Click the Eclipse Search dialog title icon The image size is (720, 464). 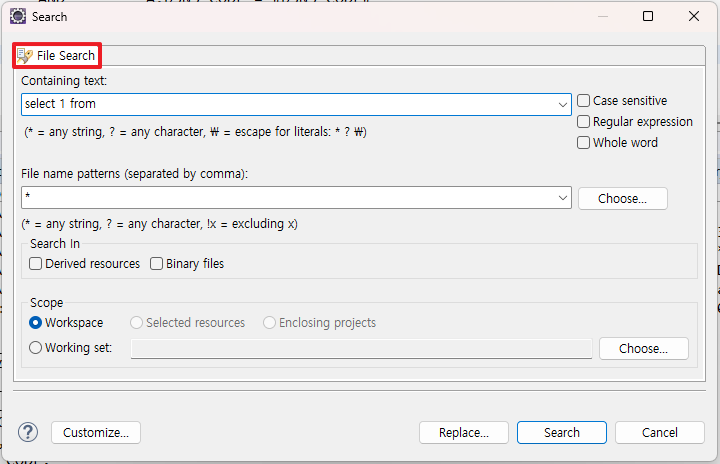click(18, 16)
